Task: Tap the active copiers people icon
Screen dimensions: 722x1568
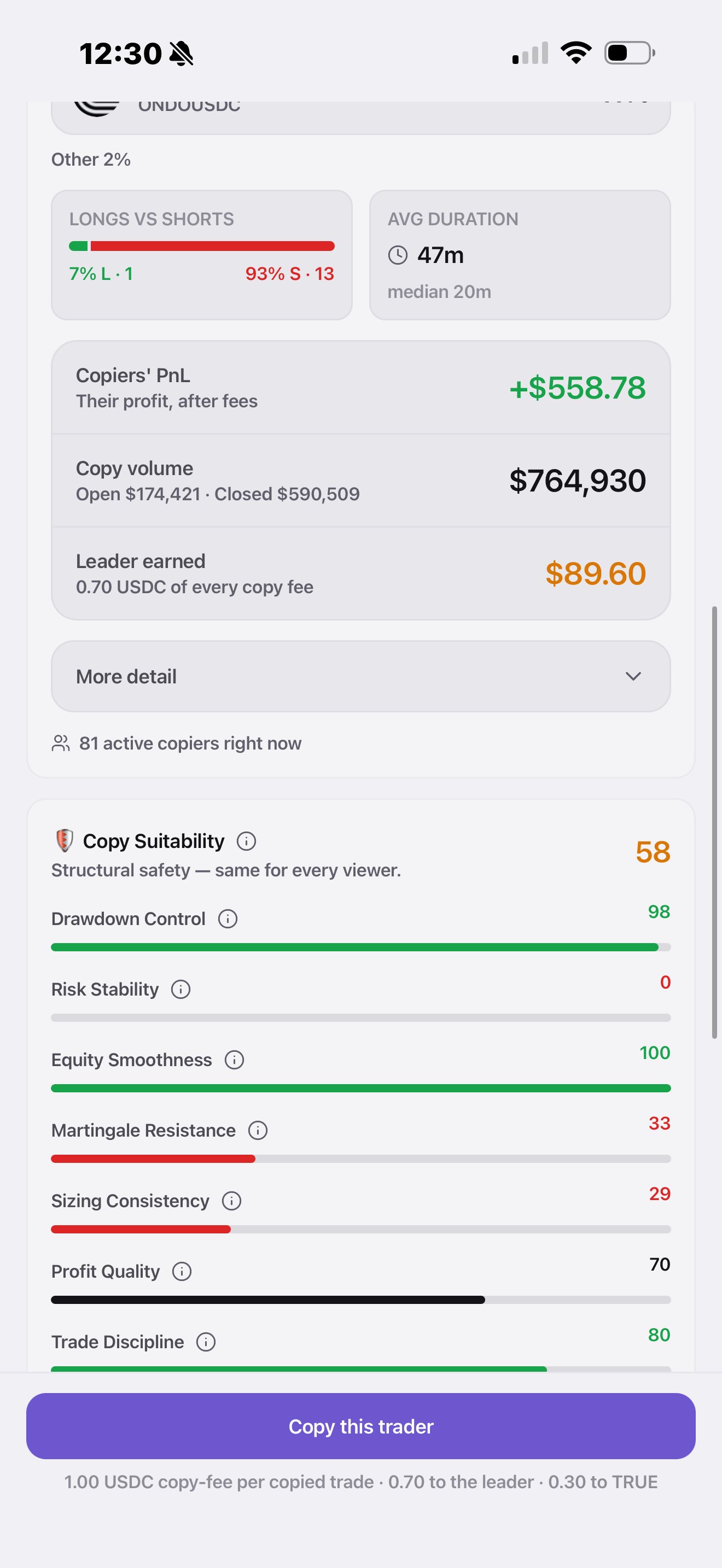Action: [61, 743]
